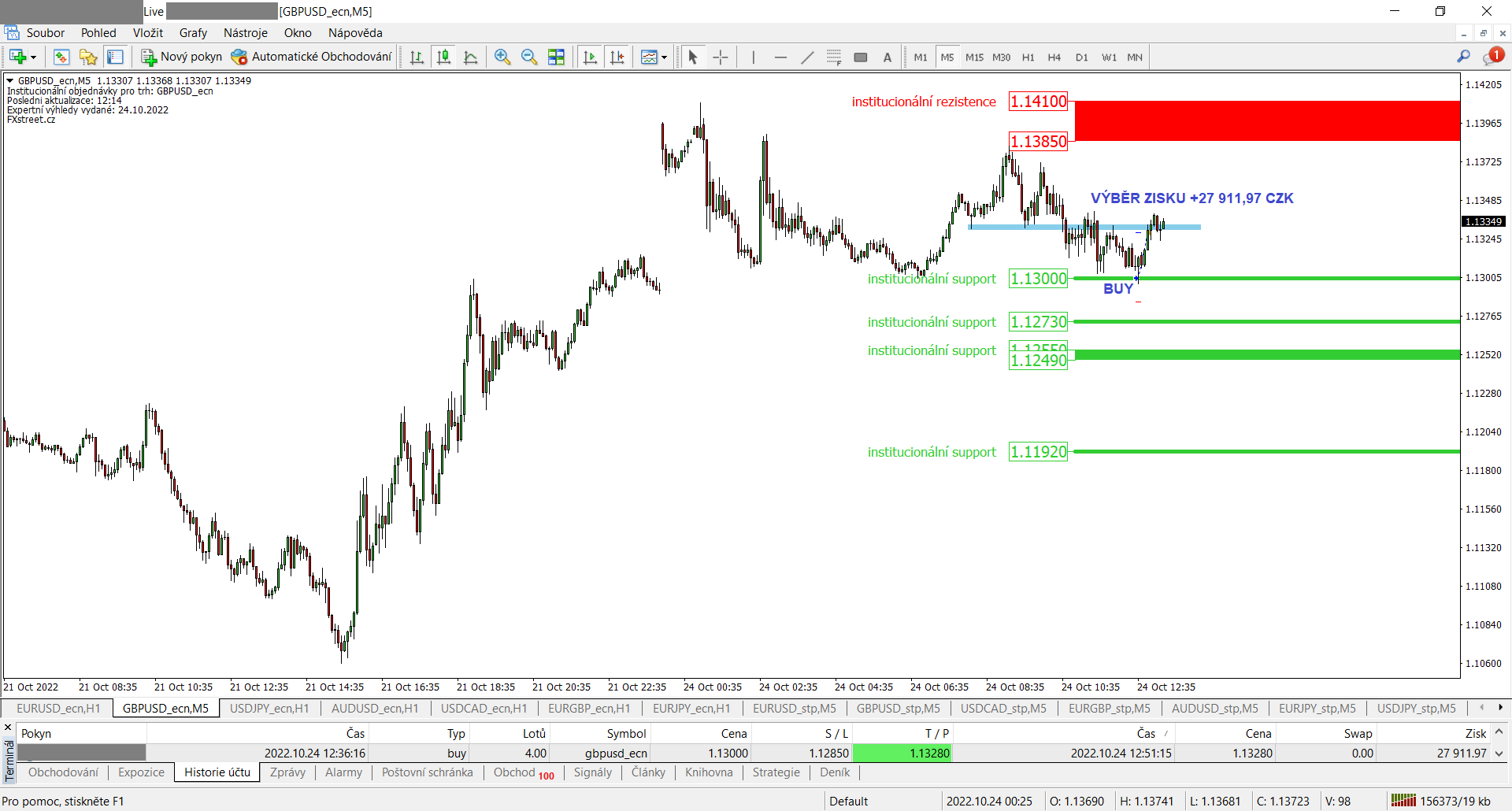Toggle Automatické Obchodování
The width and height of the screenshot is (1512, 811).
tap(311, 57)
